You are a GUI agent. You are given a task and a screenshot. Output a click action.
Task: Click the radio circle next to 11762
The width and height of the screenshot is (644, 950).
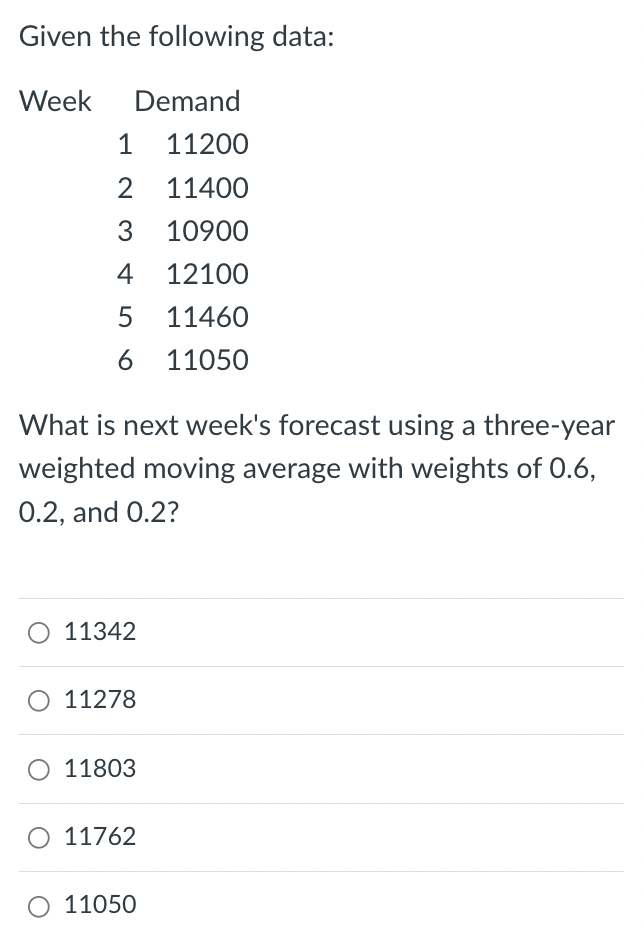(39, 837)
